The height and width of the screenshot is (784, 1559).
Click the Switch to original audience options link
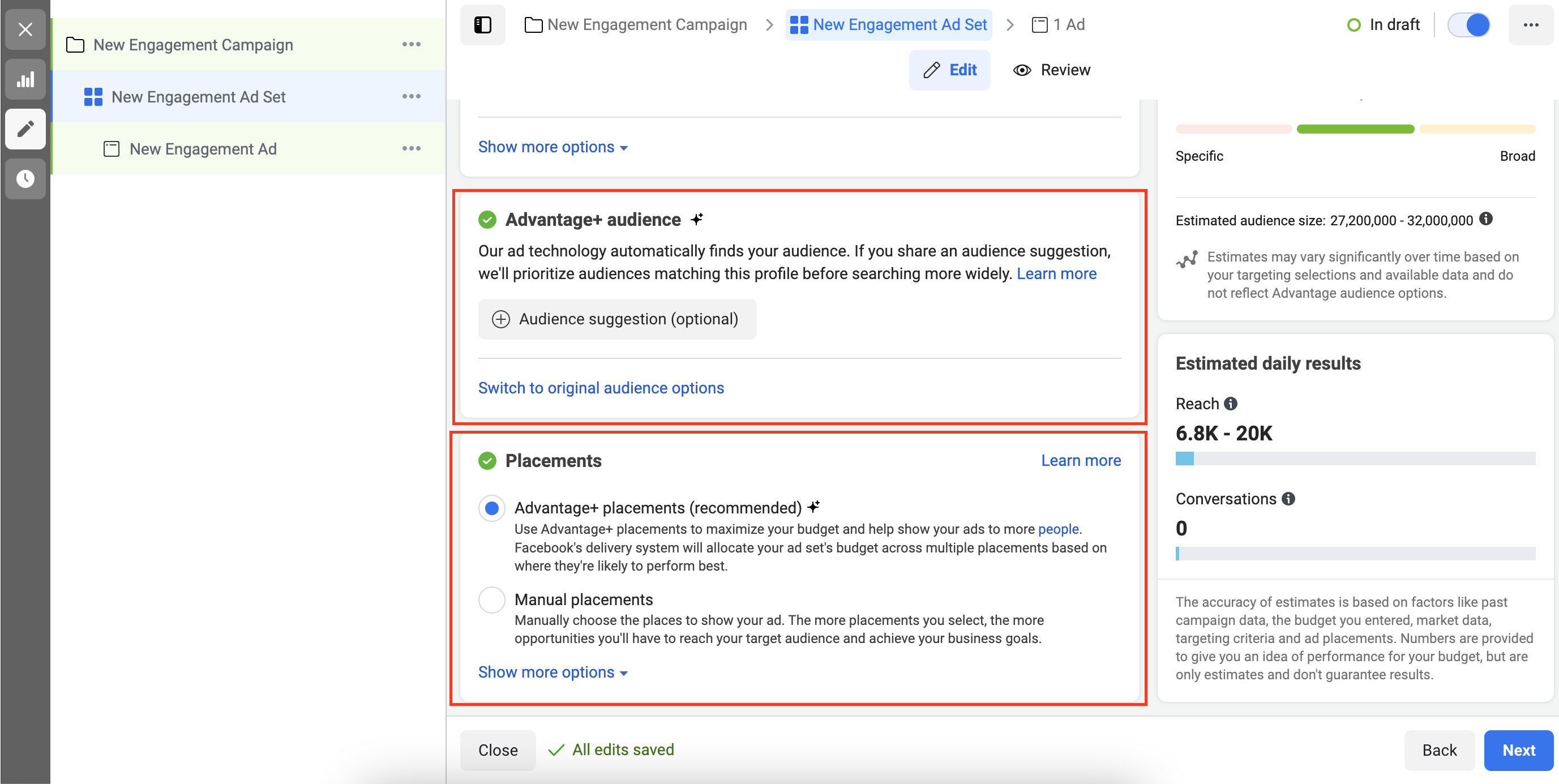[600, 387]
